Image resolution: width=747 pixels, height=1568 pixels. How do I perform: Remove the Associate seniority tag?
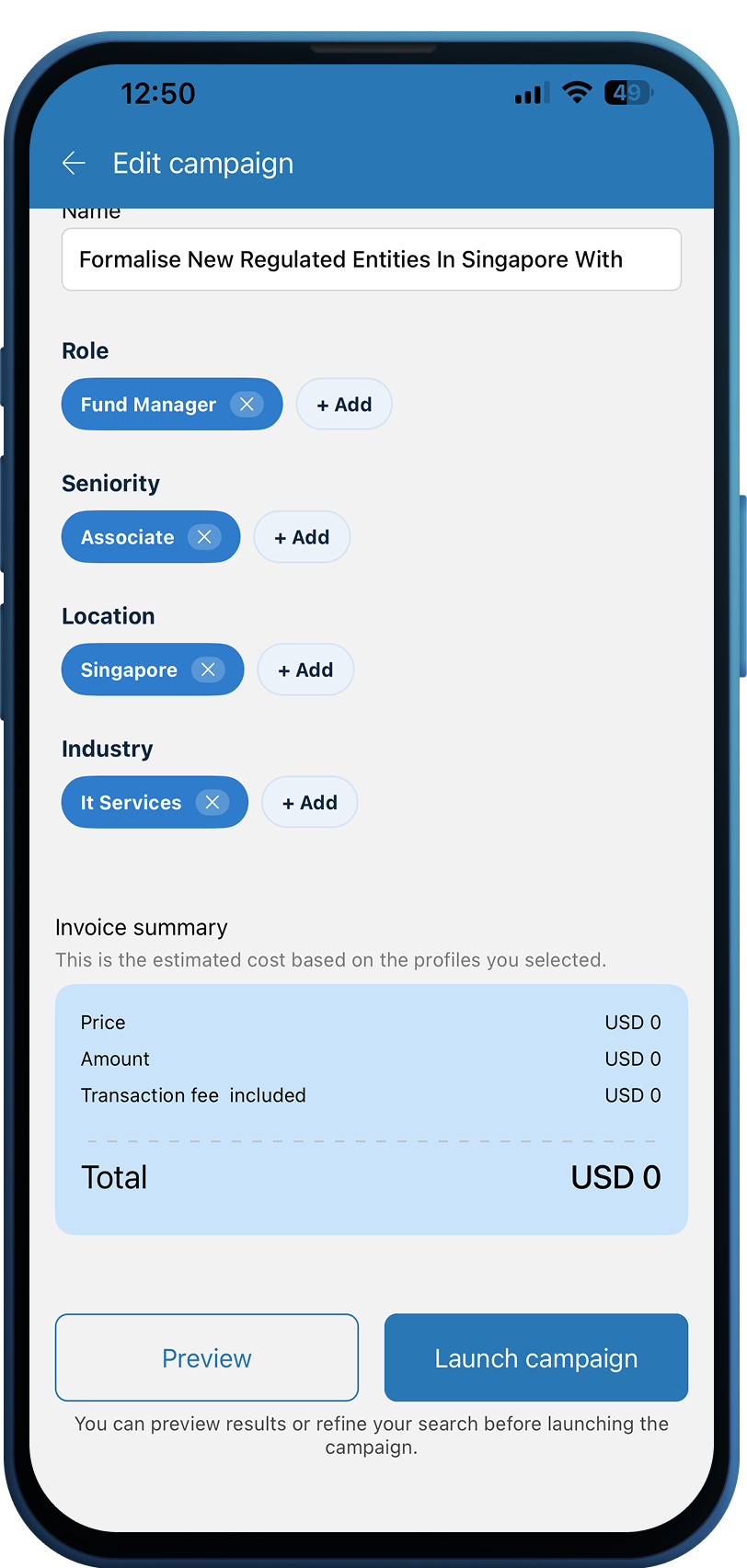pos(204,537)
